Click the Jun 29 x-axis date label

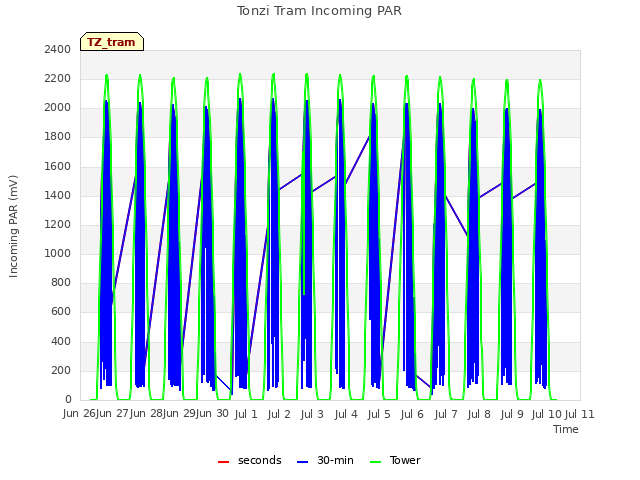[179, 414]
